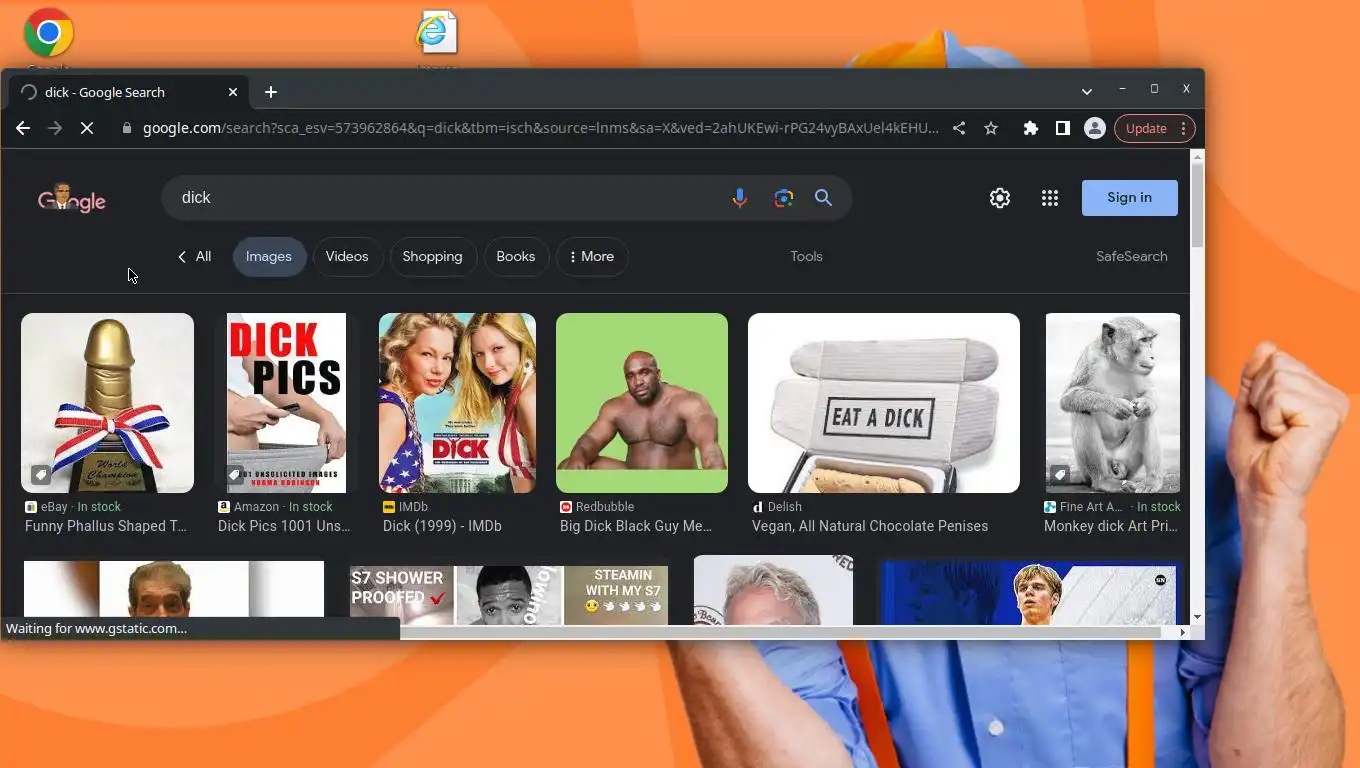The height and width of the screenshot is (768, 1360).
Task: Open the tab search chevron in the title bar
Action: coord(1086,92)
